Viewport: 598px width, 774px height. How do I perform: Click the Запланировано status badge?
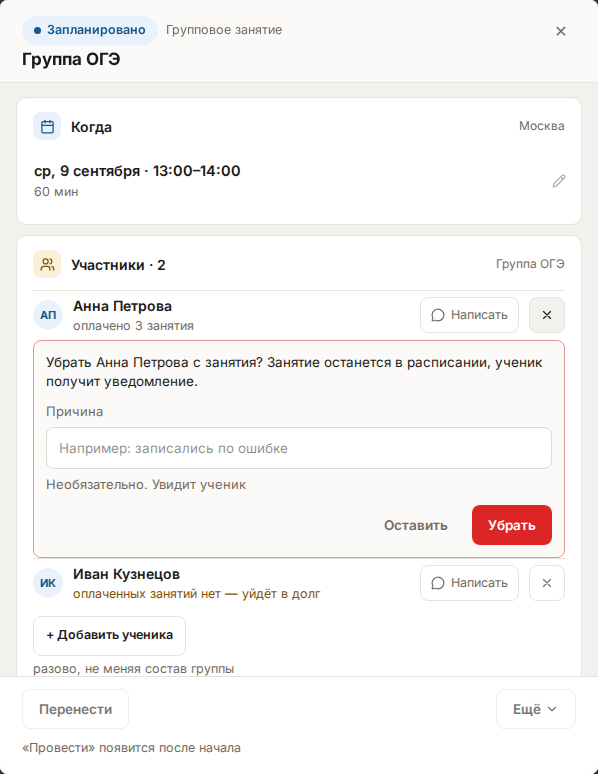(x=90, y=30)
